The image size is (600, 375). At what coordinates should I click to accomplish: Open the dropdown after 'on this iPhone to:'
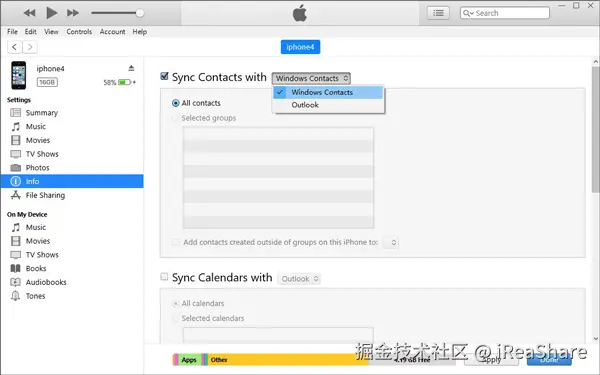pos(391,243)
